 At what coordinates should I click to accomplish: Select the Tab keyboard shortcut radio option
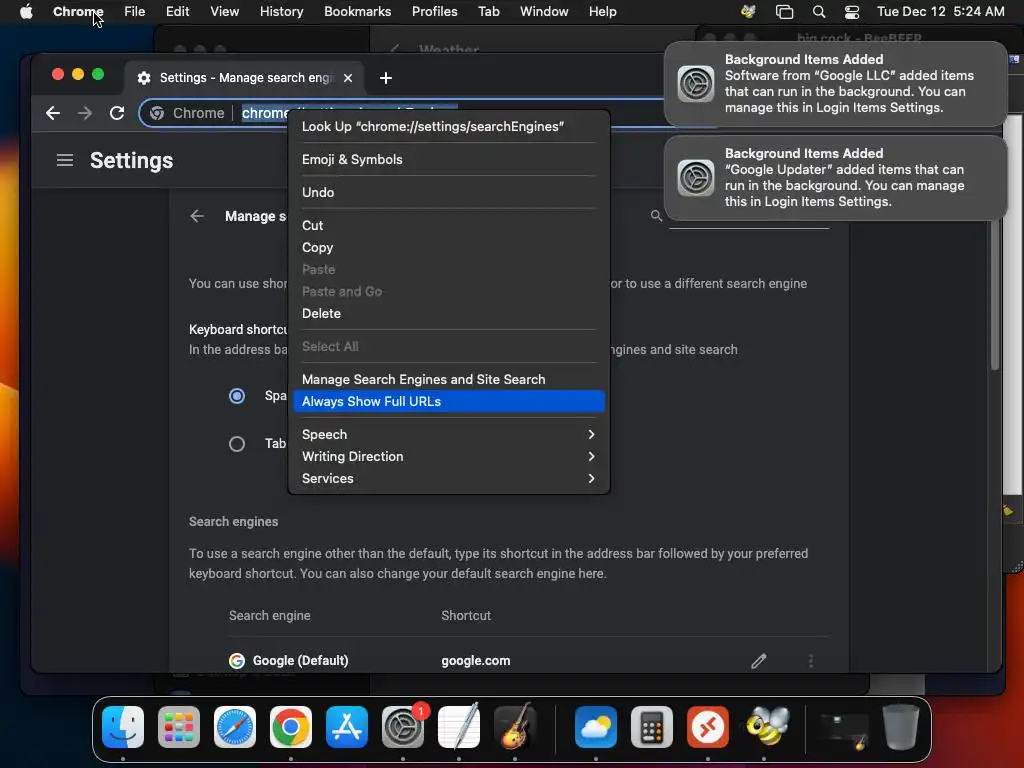237,444
